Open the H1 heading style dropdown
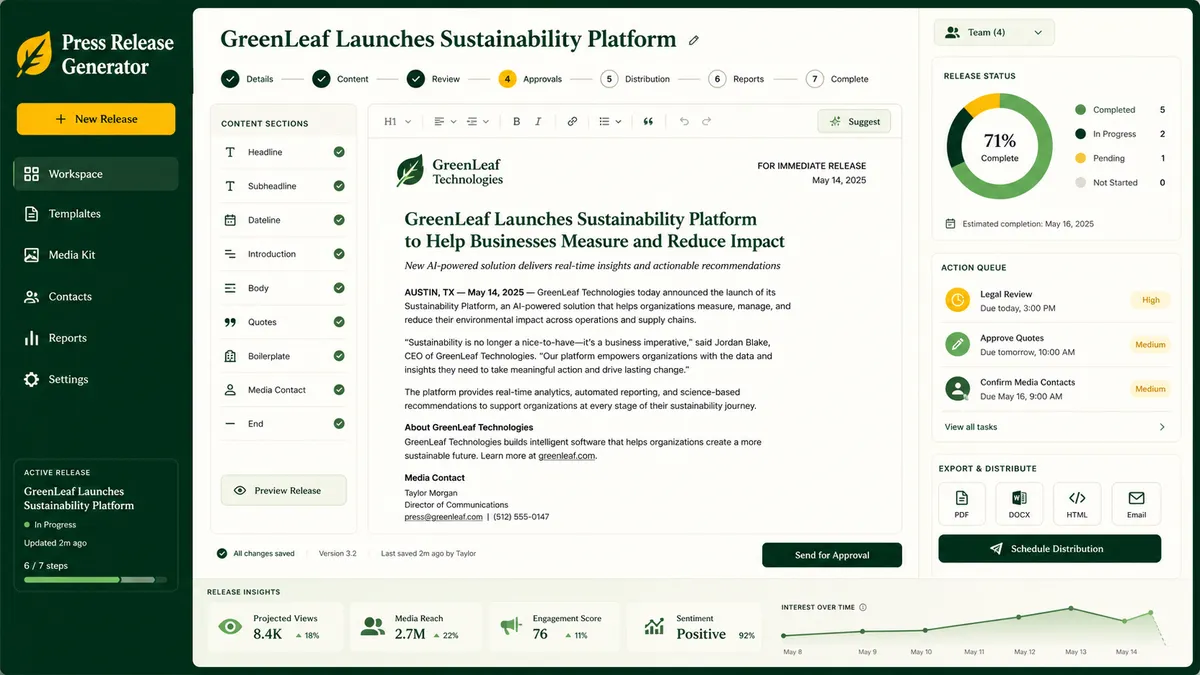The height and width of the screenshot is (675, 1200). (397, 121)
